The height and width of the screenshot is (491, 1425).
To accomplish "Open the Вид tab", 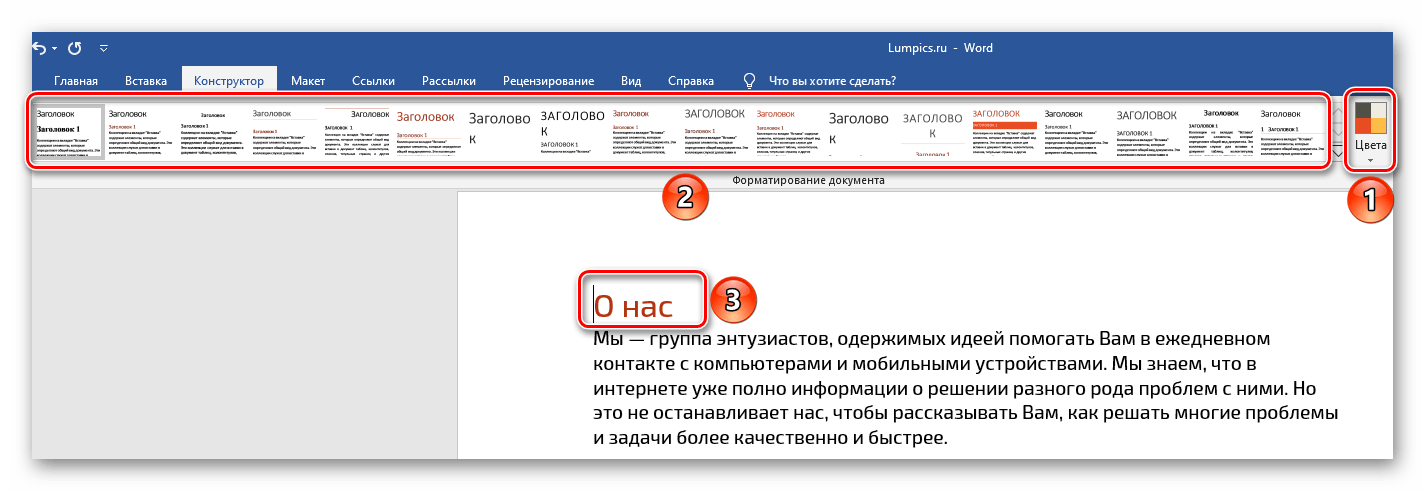I will (631, 81).
